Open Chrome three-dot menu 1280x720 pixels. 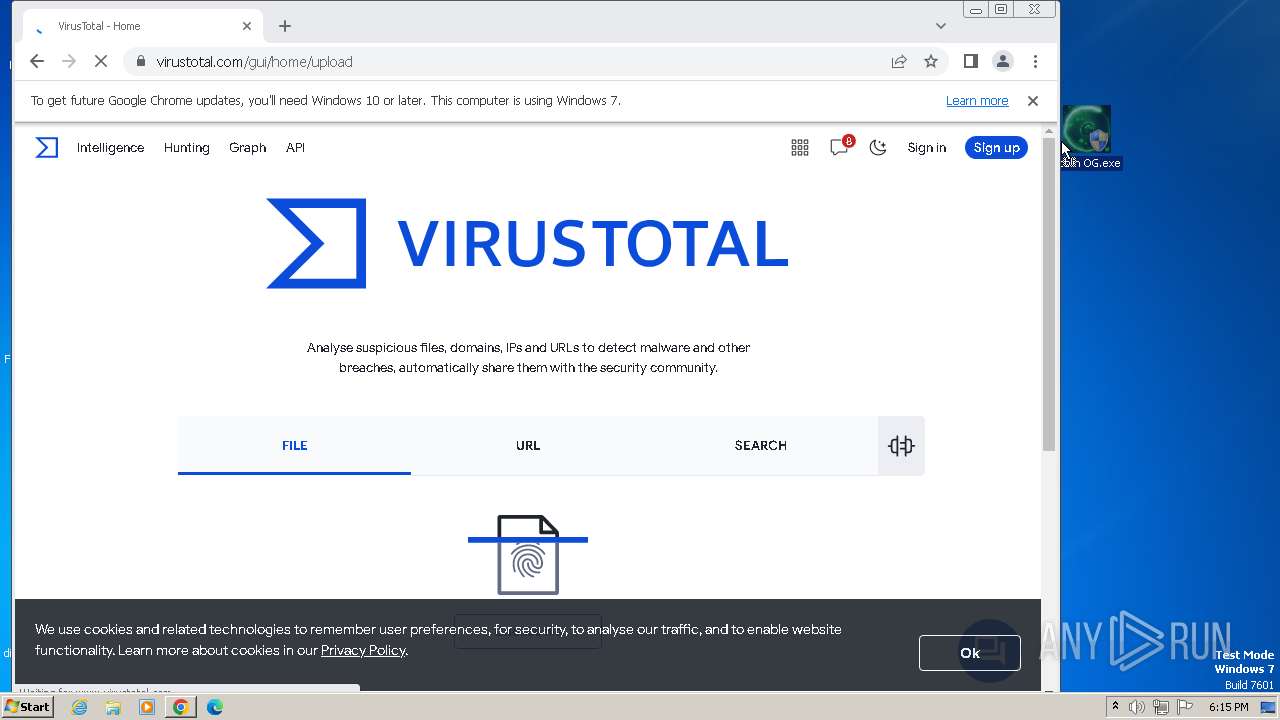click(1035, 62)
